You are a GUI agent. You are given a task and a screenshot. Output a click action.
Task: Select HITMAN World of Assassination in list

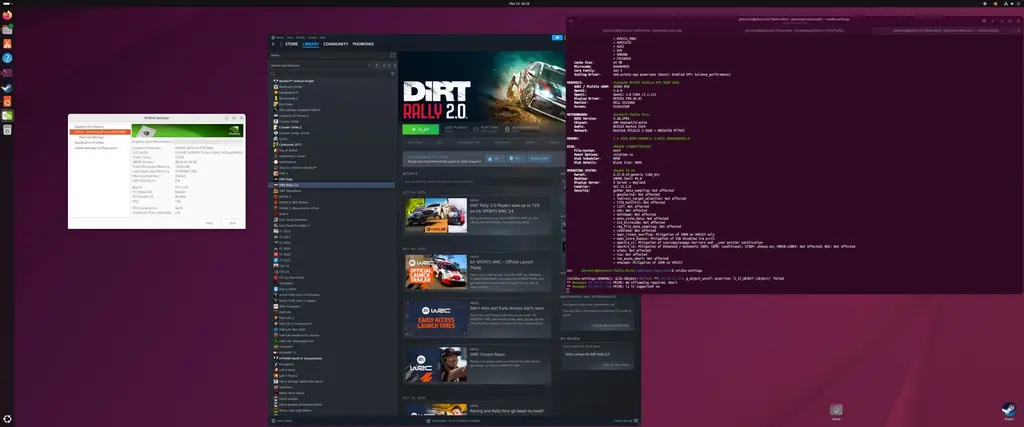300,358
